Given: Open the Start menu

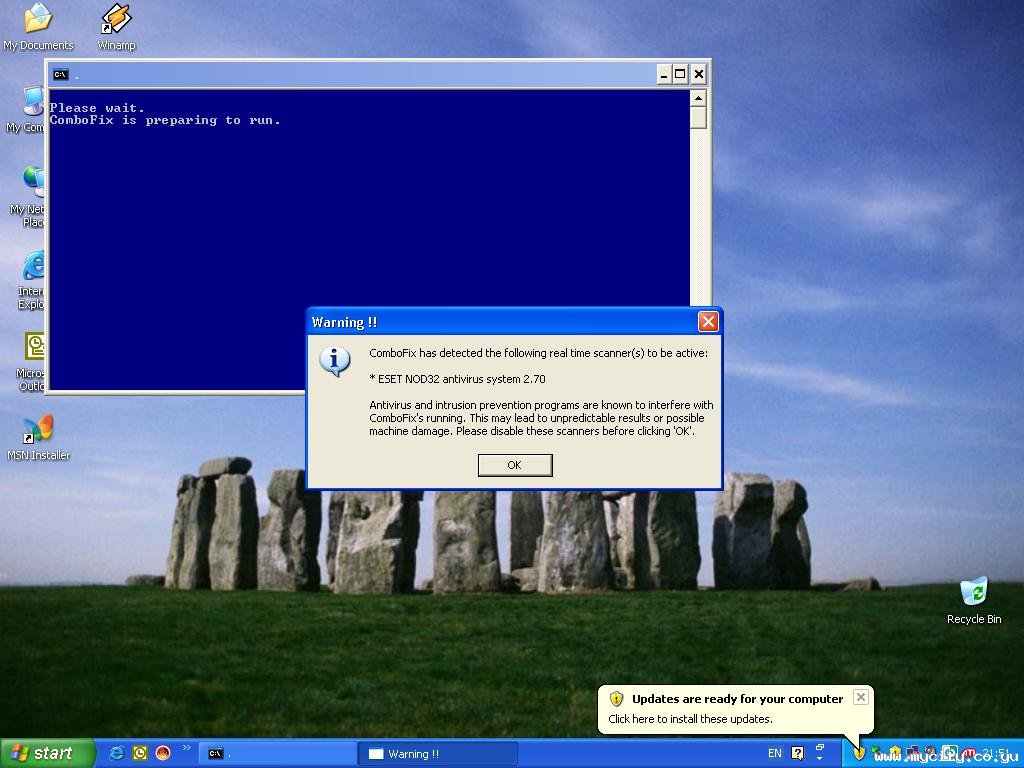Looking at the screenshot, I should click(47, 754).
